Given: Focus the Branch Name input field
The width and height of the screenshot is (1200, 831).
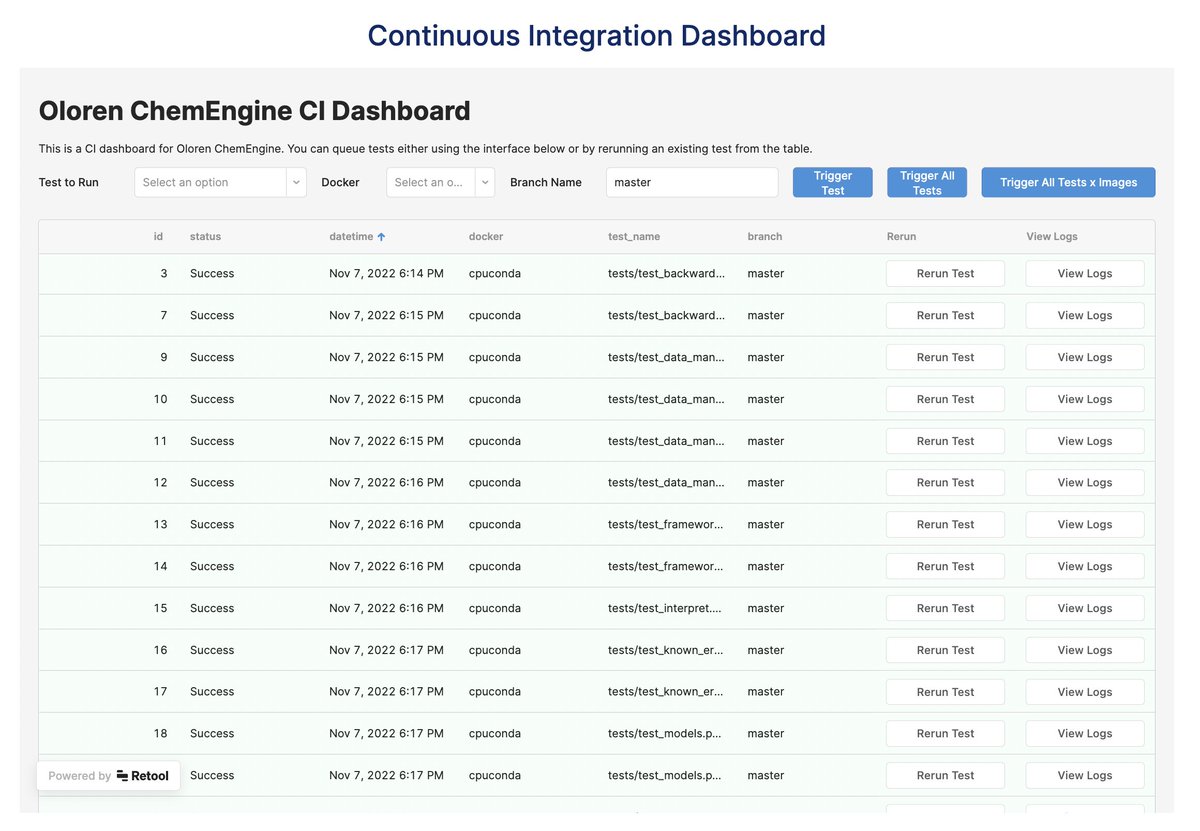Looking at the screenshot, I should [x=692, y=182].
